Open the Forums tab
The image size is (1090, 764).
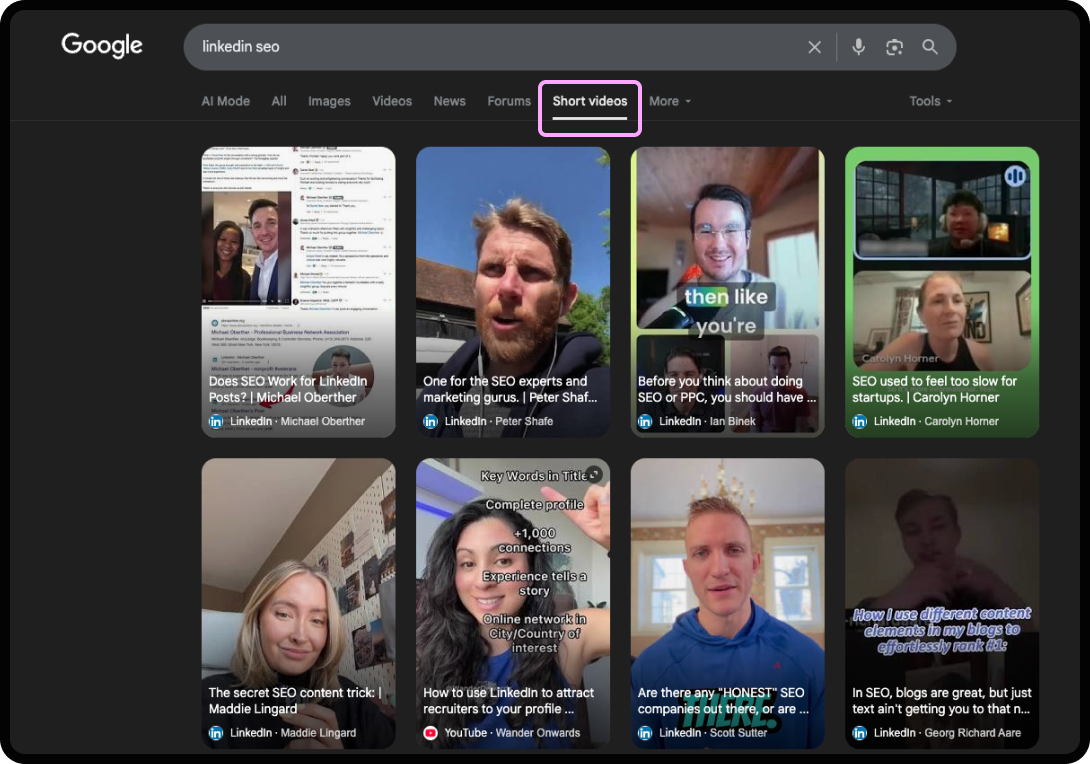tap(508, 101)
